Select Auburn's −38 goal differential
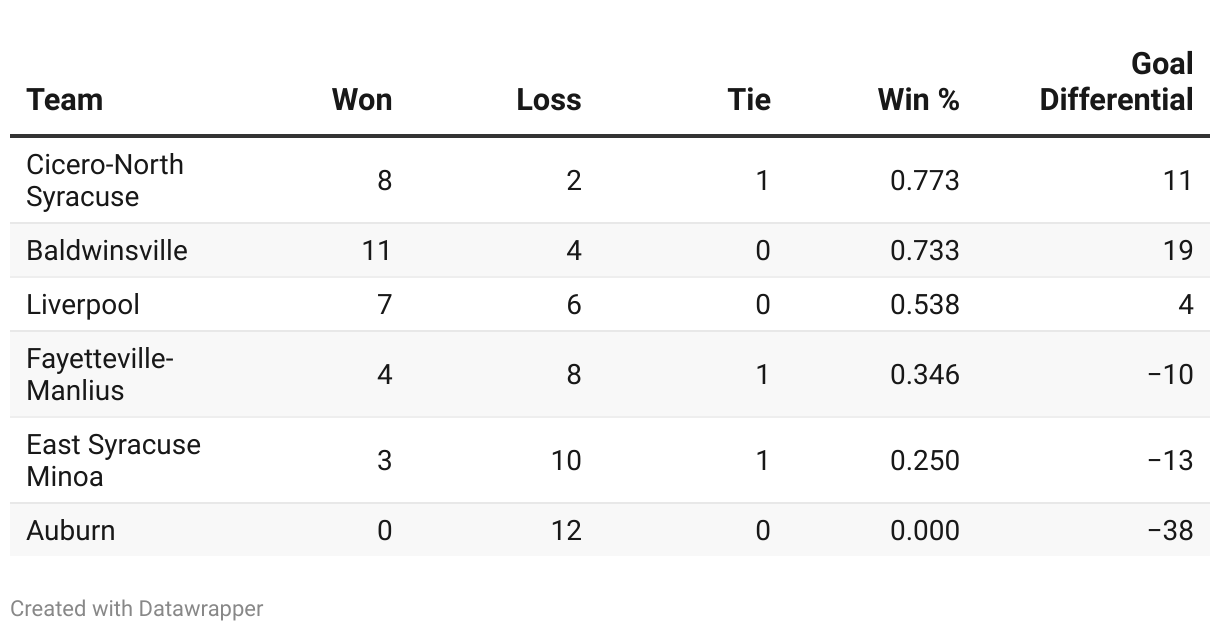Image resolution: width=1220 pixels, height=632 pixels. pyautogui.click(x=1170, y=530)
